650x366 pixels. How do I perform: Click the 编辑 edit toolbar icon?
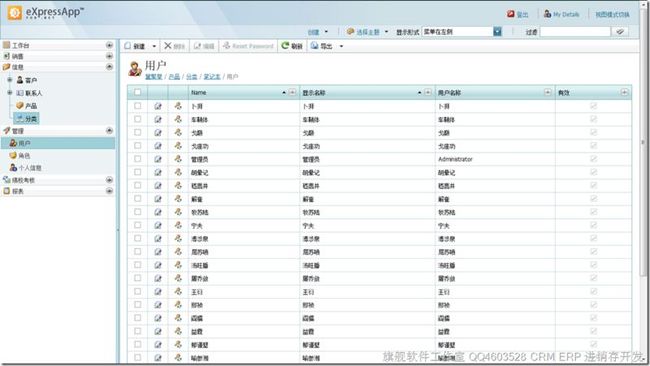point(198,46)
